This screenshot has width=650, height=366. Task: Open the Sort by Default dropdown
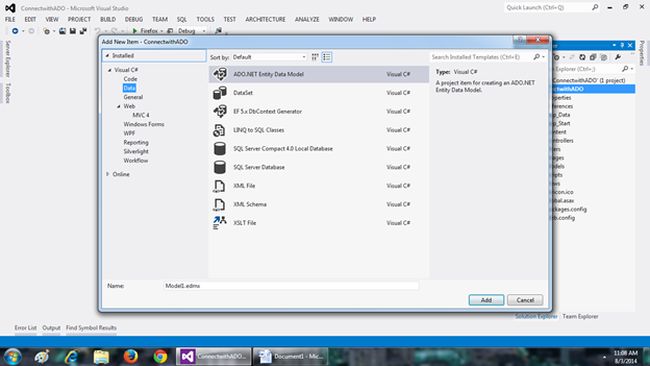(x=269, y=57)
